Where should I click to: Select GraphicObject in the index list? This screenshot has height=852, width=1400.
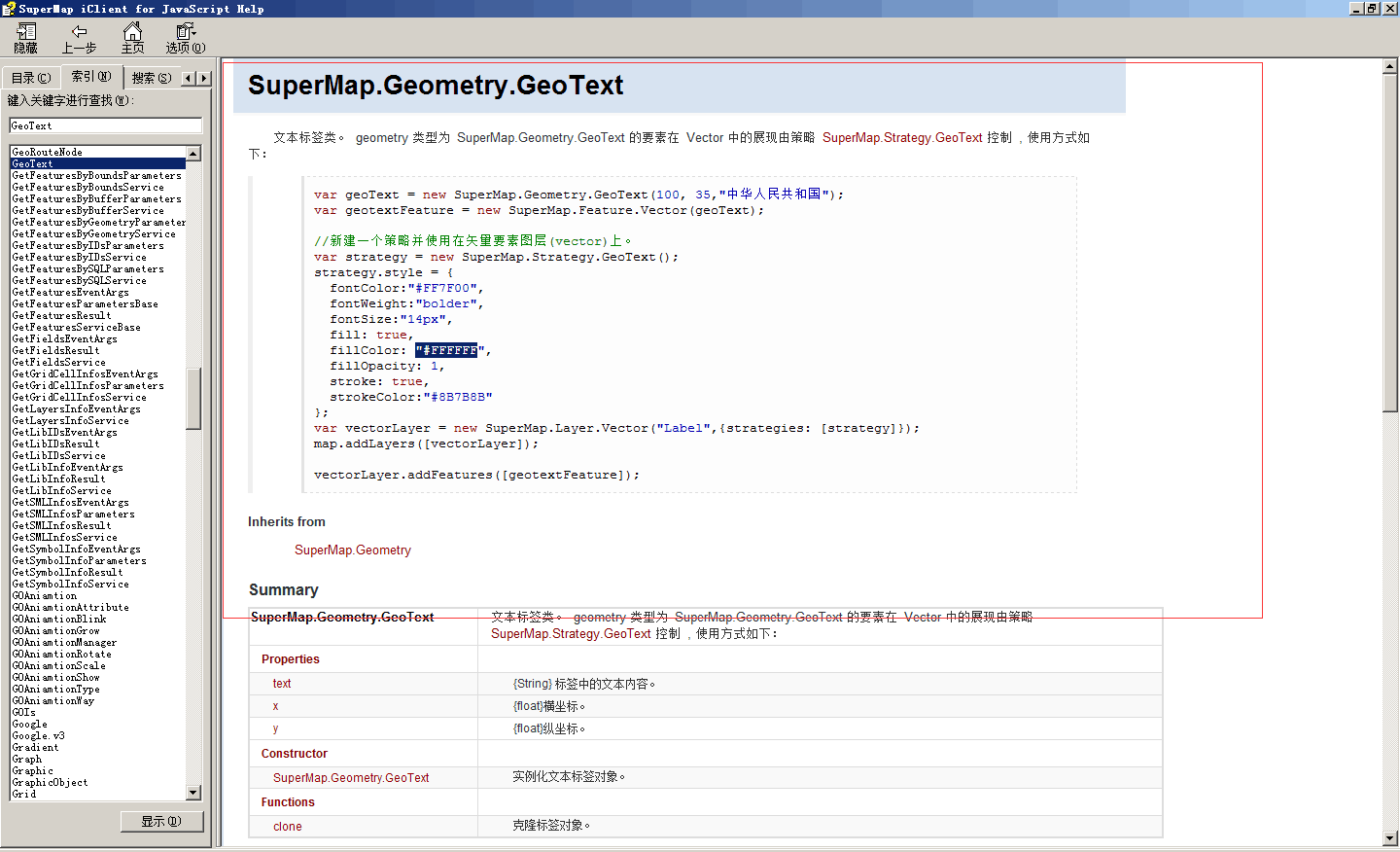point(50,782)
